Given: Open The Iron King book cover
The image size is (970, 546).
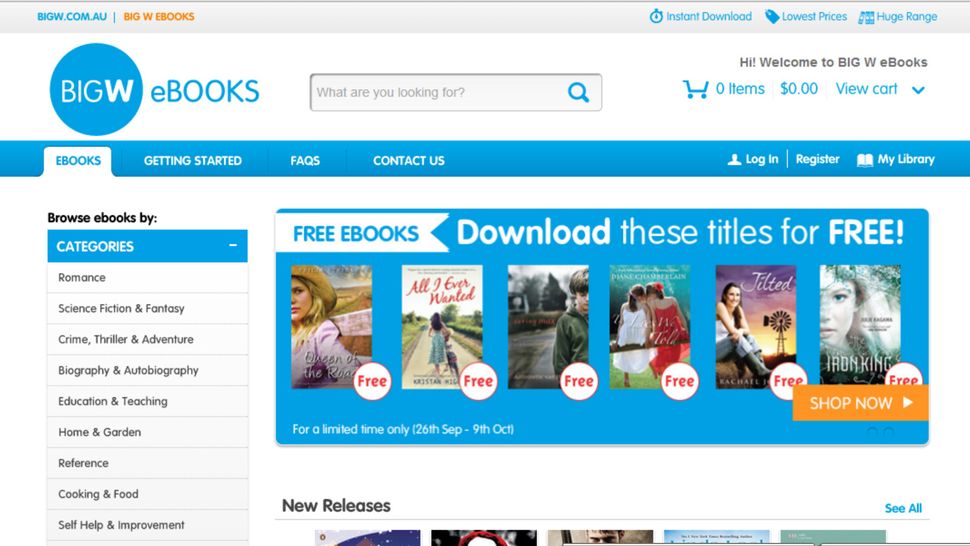Looking at the screenshot, I should pos(860,325).
